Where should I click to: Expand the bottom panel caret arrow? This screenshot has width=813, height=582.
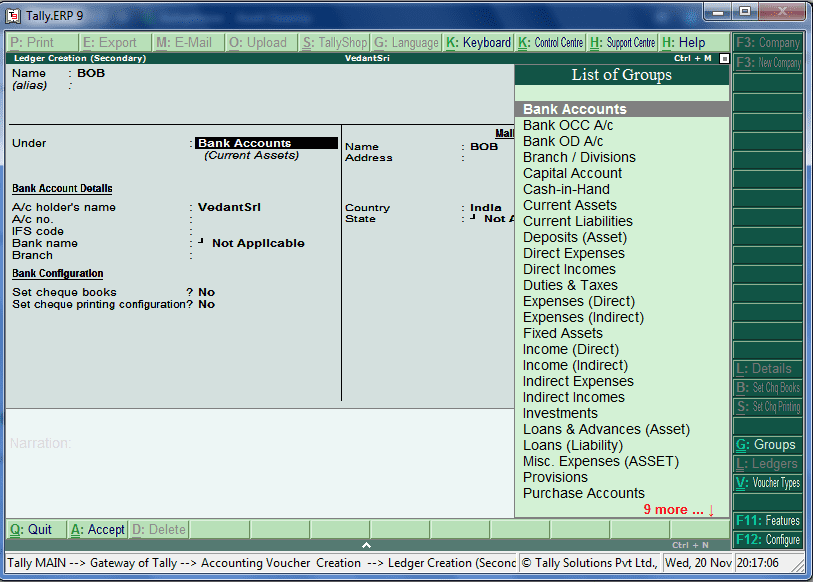coord(366,545)
